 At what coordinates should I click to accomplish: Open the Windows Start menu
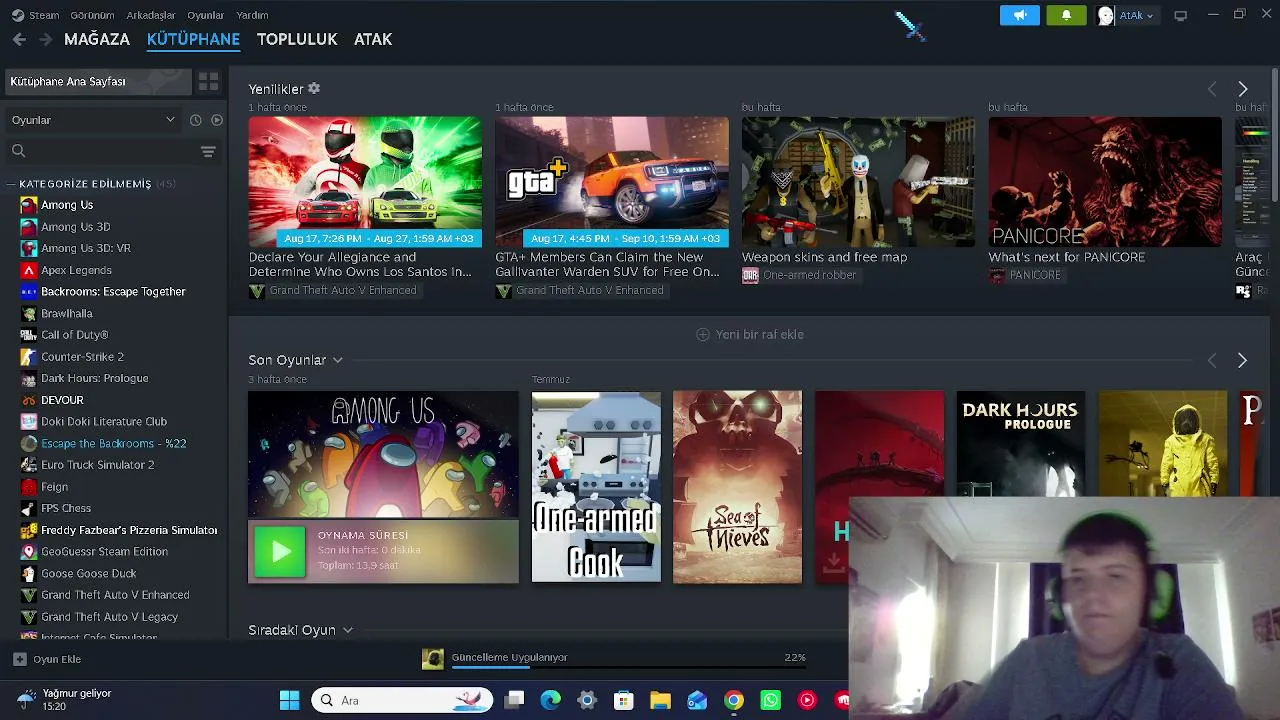click(x=289, y=700)
